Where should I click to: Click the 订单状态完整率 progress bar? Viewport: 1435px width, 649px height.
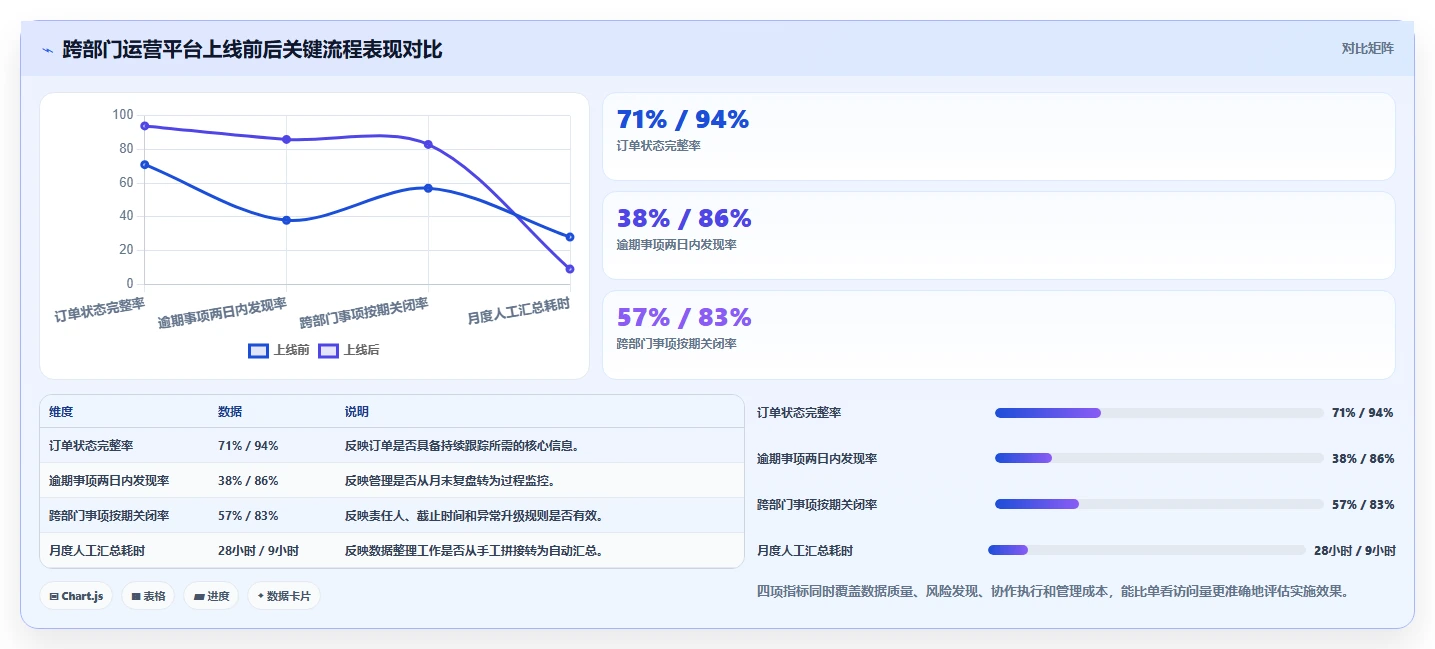[1159, 413]
